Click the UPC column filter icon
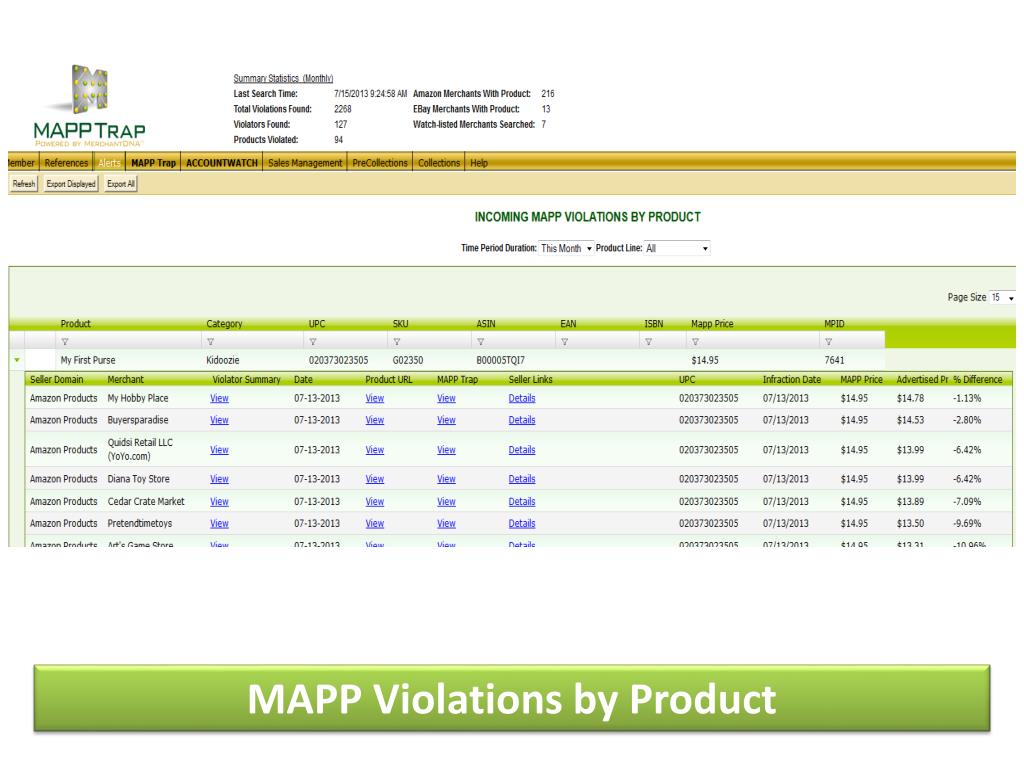The width and height of the screenshot is (1024, 768). click(313, 342)
